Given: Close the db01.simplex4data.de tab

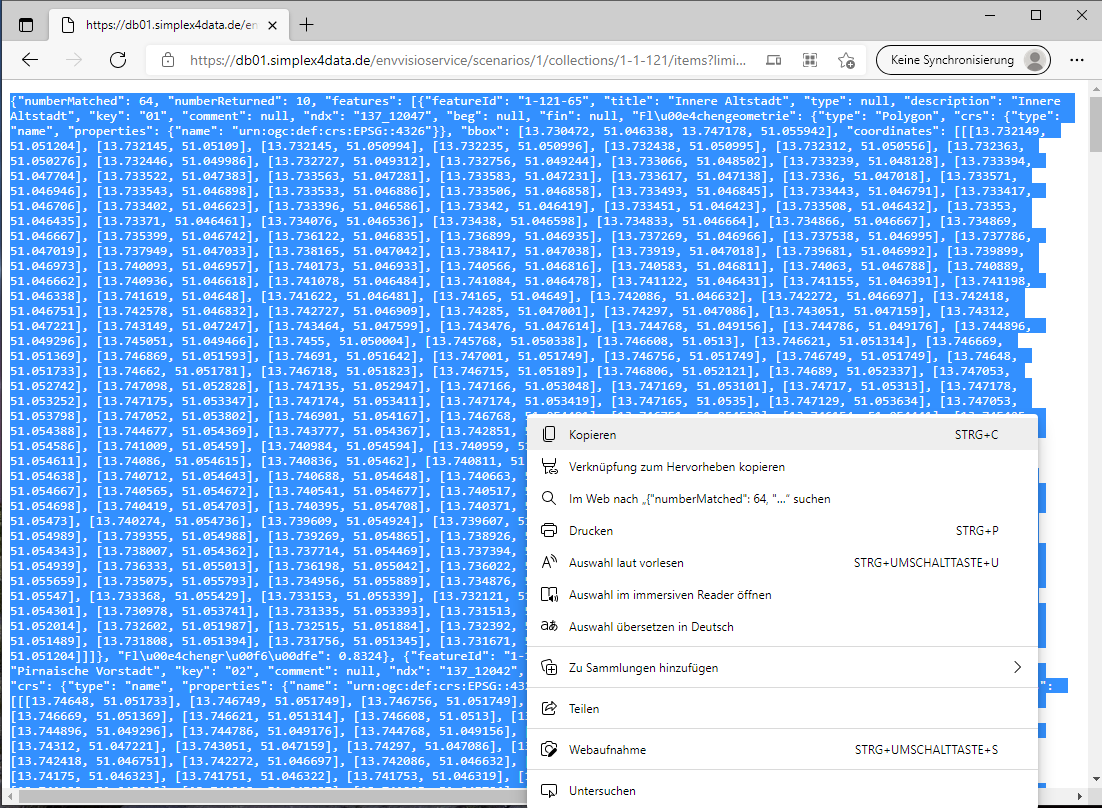Looking at the screenshot, I should point(274,24).
